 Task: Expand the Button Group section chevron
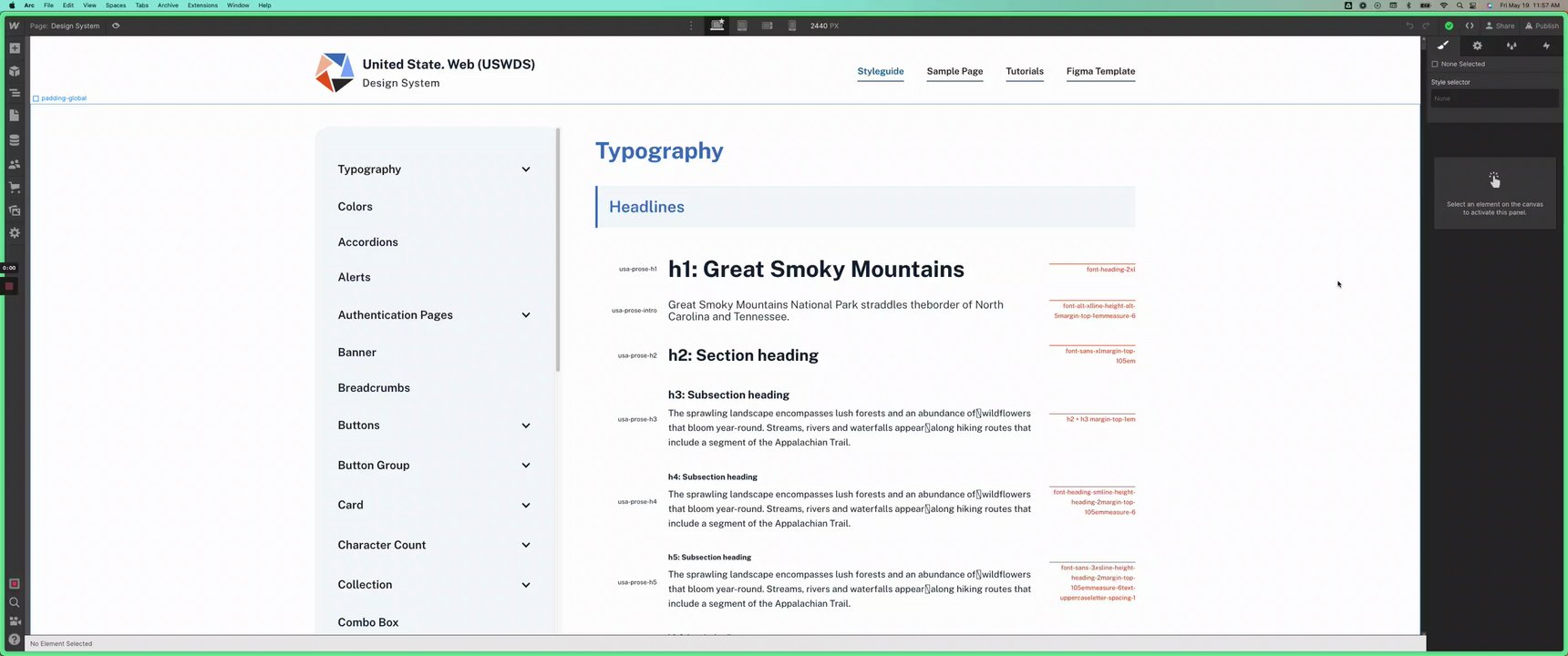pos(526,466)
